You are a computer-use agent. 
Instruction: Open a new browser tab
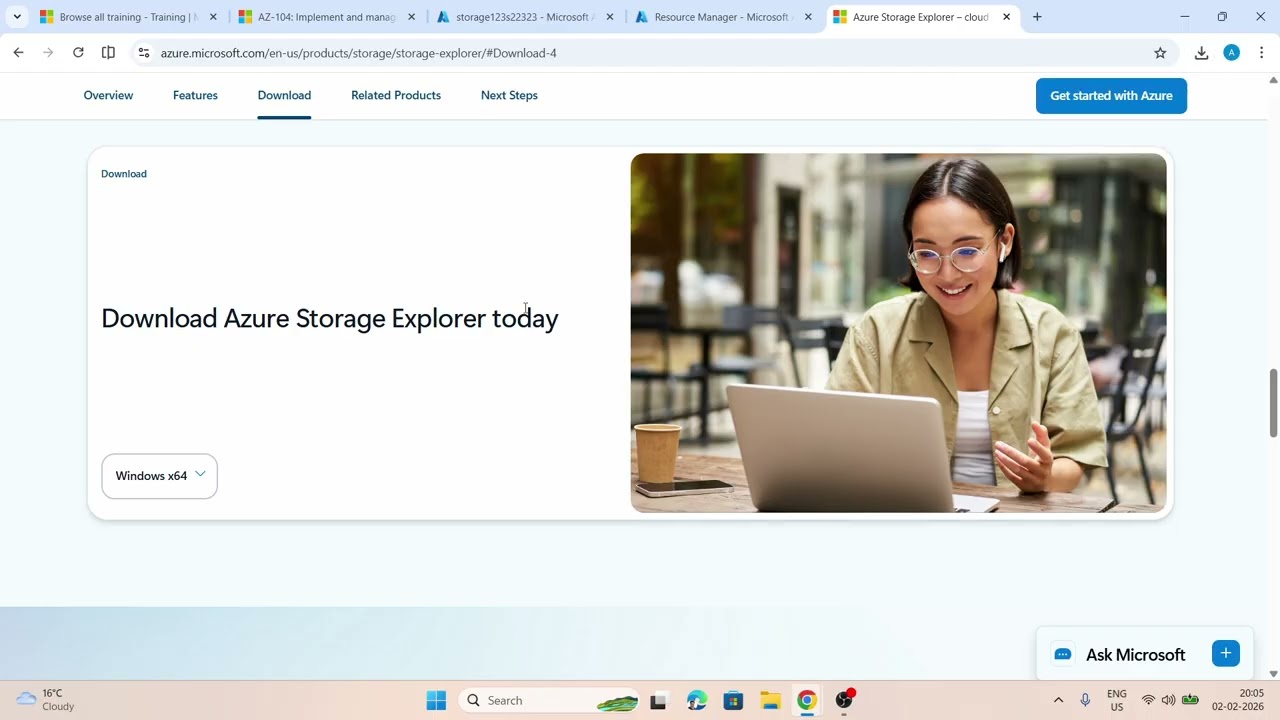[1037, 17]
